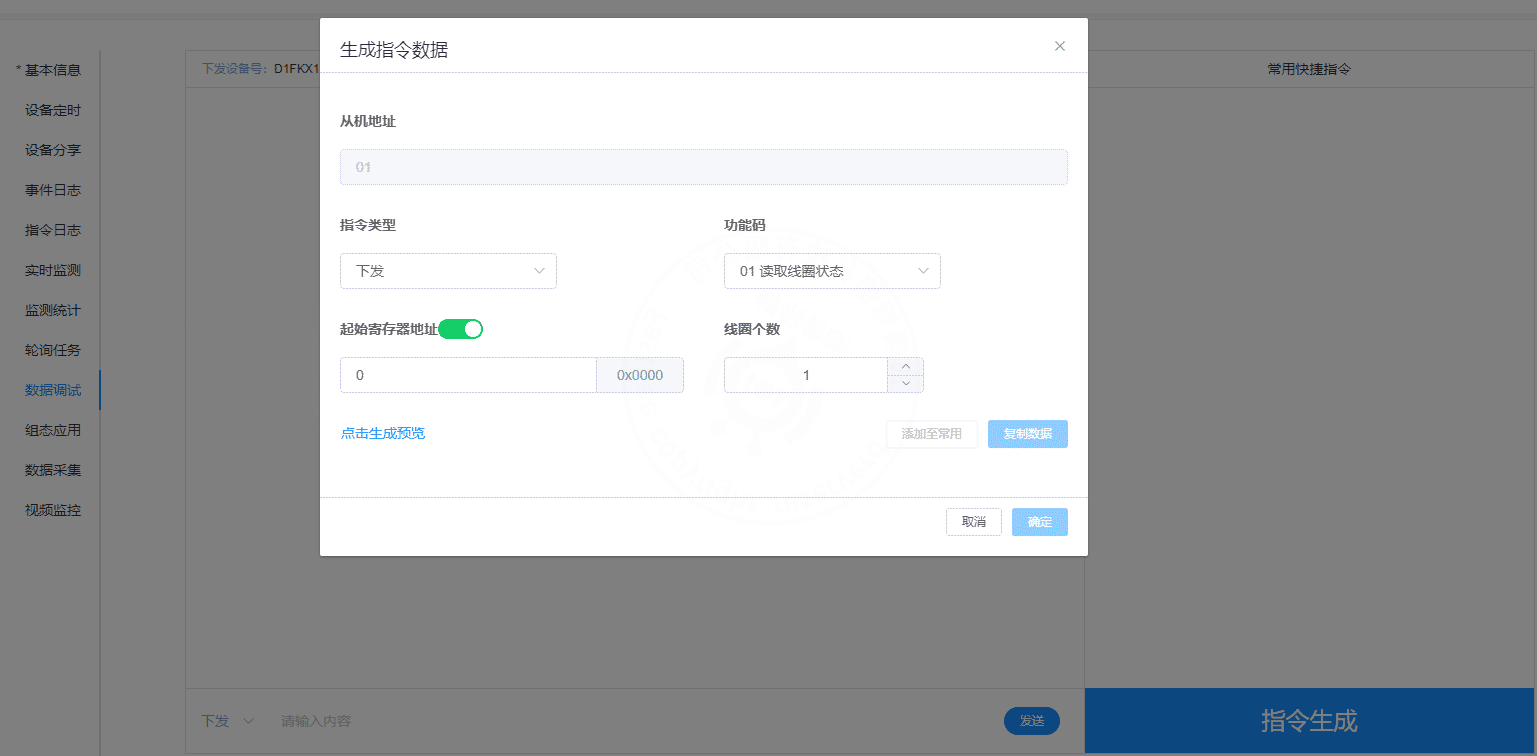
Task: Switch to 指令日志 in the sidebar
Action: 53,230
